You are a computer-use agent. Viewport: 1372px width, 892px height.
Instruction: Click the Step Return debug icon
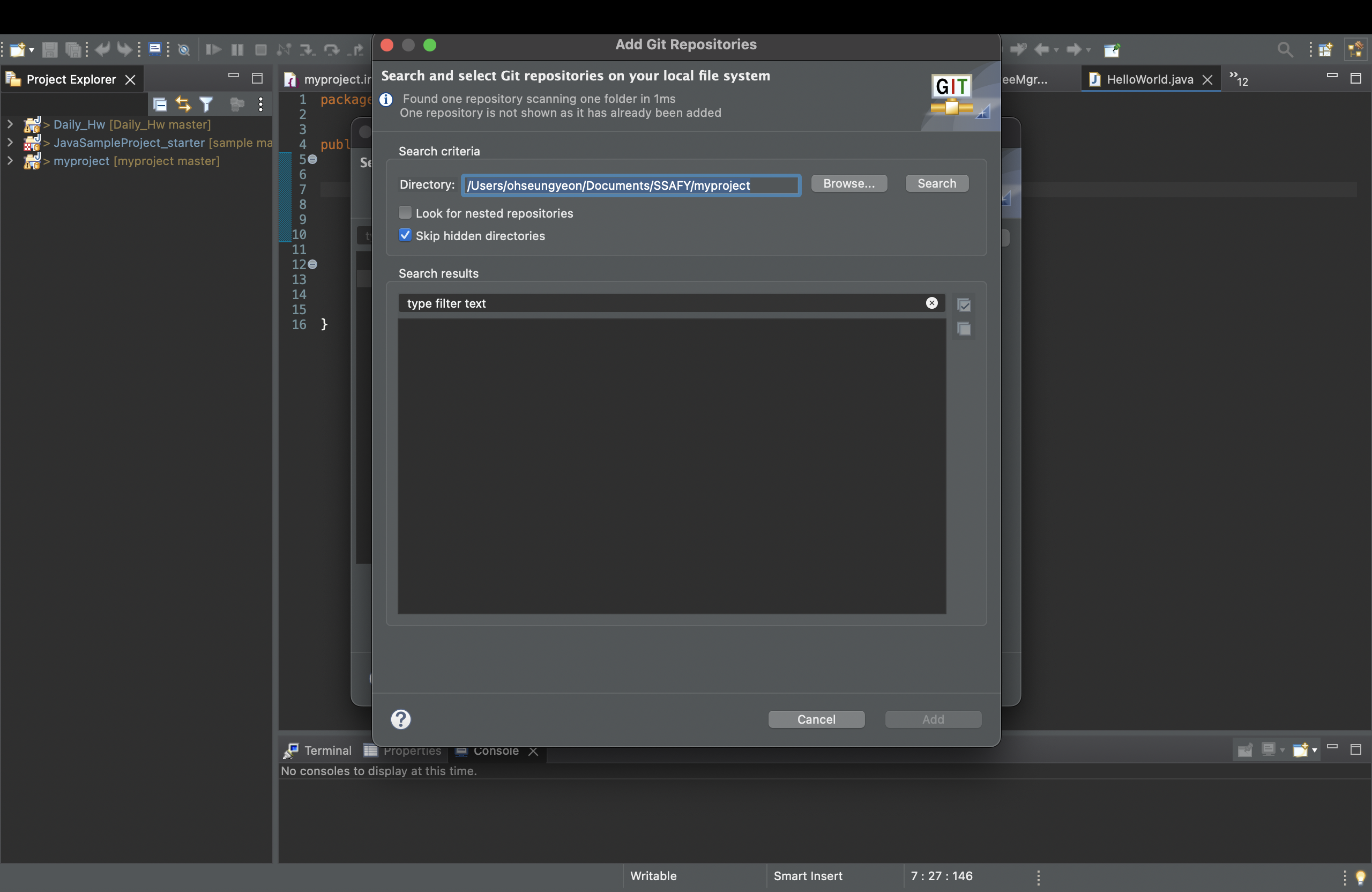click(356, 50)
